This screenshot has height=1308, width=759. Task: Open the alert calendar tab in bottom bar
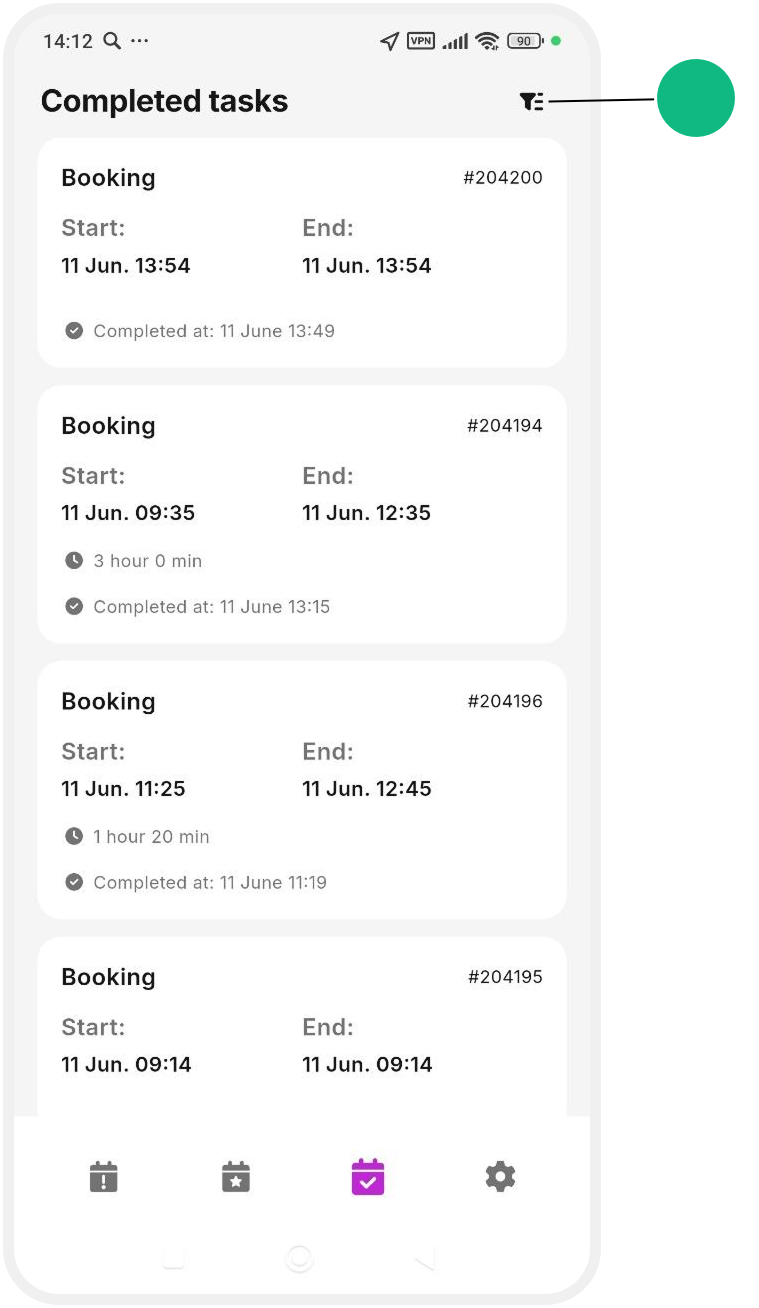pyautogui.click(x=103, y=1177)
